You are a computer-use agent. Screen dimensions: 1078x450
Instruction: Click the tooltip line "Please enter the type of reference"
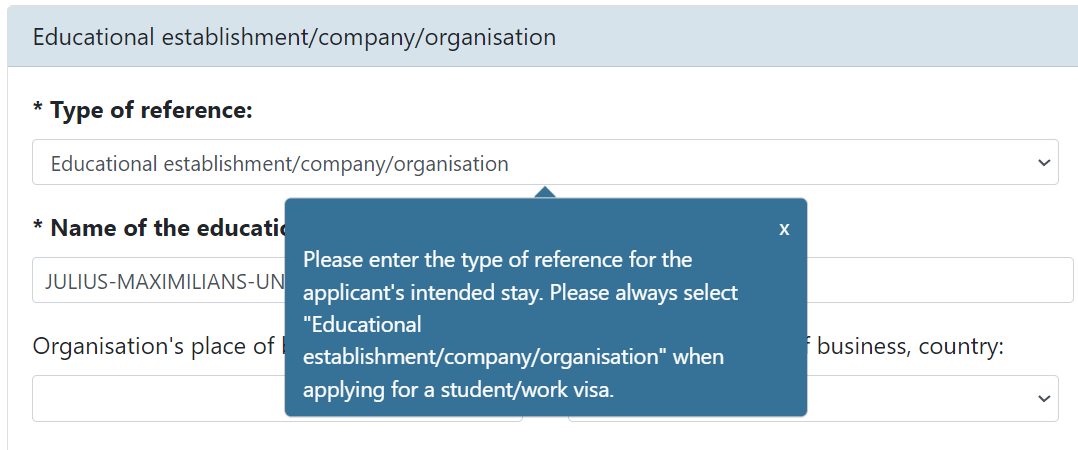coord(497,260)
